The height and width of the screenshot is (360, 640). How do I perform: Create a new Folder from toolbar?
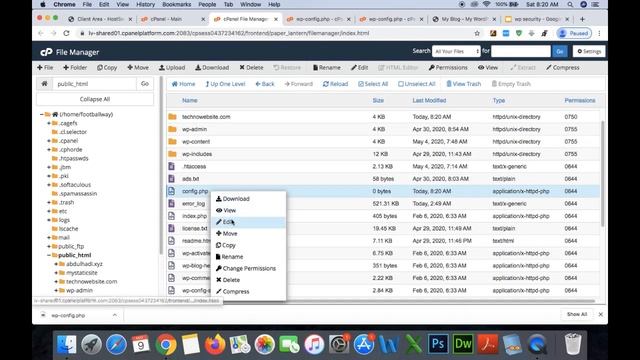(x=75, y=68)
